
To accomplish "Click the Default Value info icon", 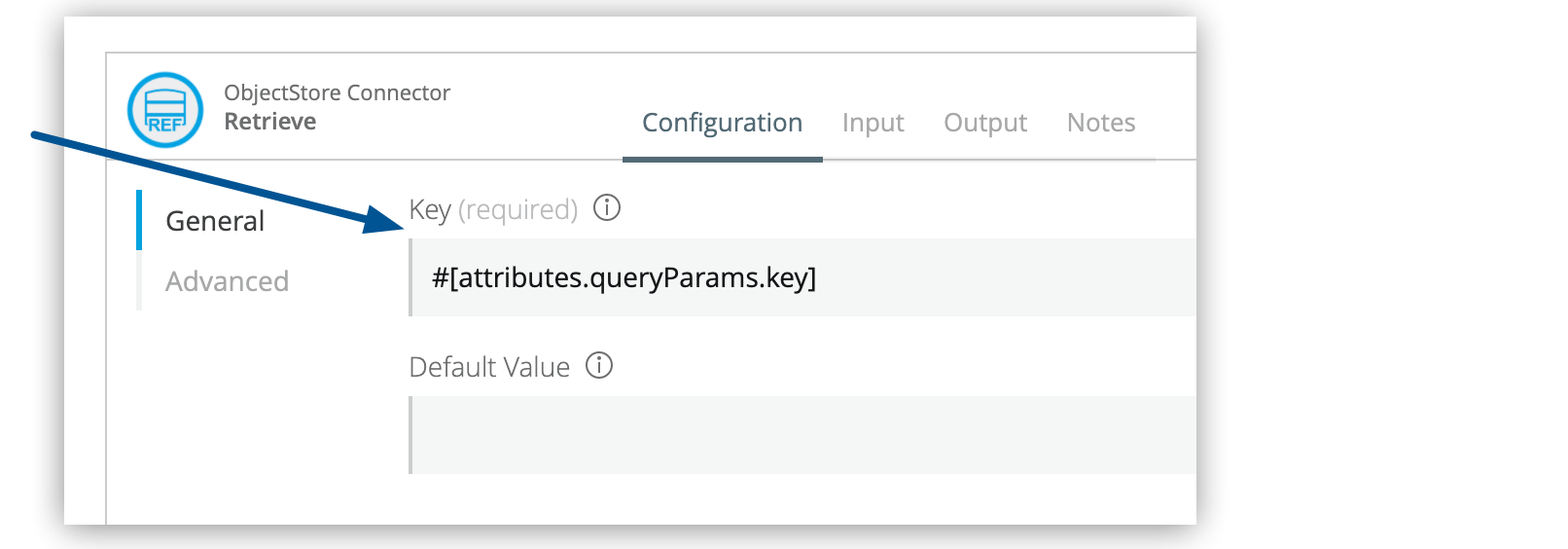I will tap(599, 365).
